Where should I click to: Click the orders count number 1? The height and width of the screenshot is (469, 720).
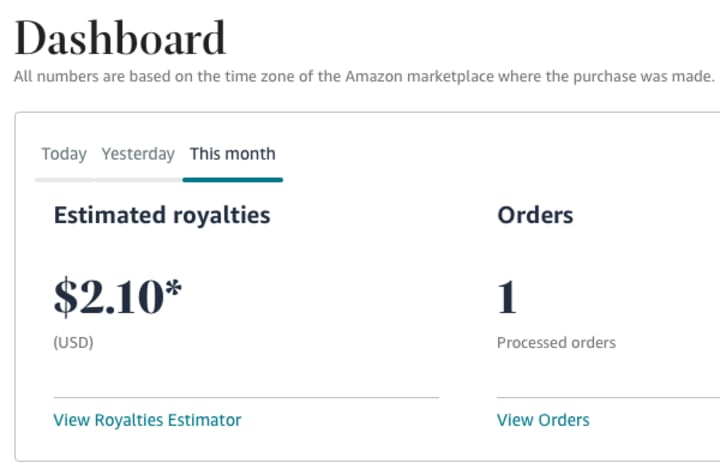tap(507, 297)
